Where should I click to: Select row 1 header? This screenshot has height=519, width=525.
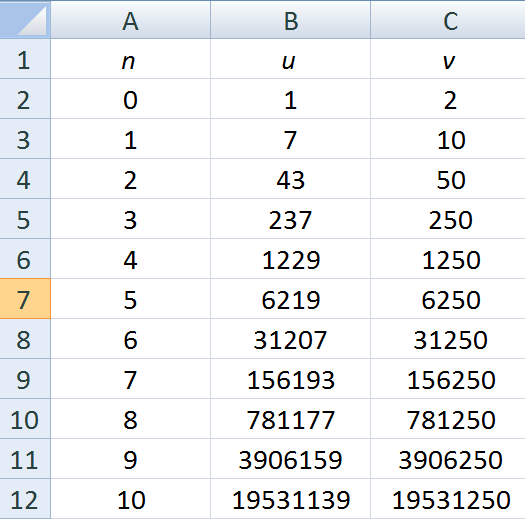click(25, 59)
